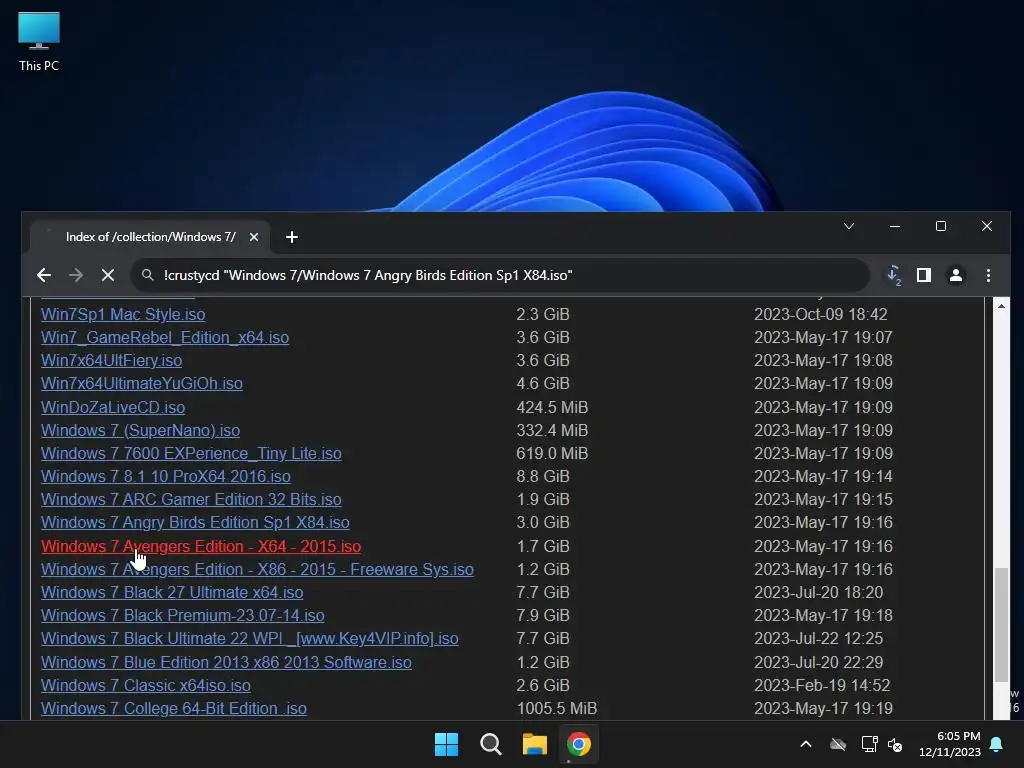Open network status tray icon
Screen dimensions: 1024x768
(x=869, y=744)
